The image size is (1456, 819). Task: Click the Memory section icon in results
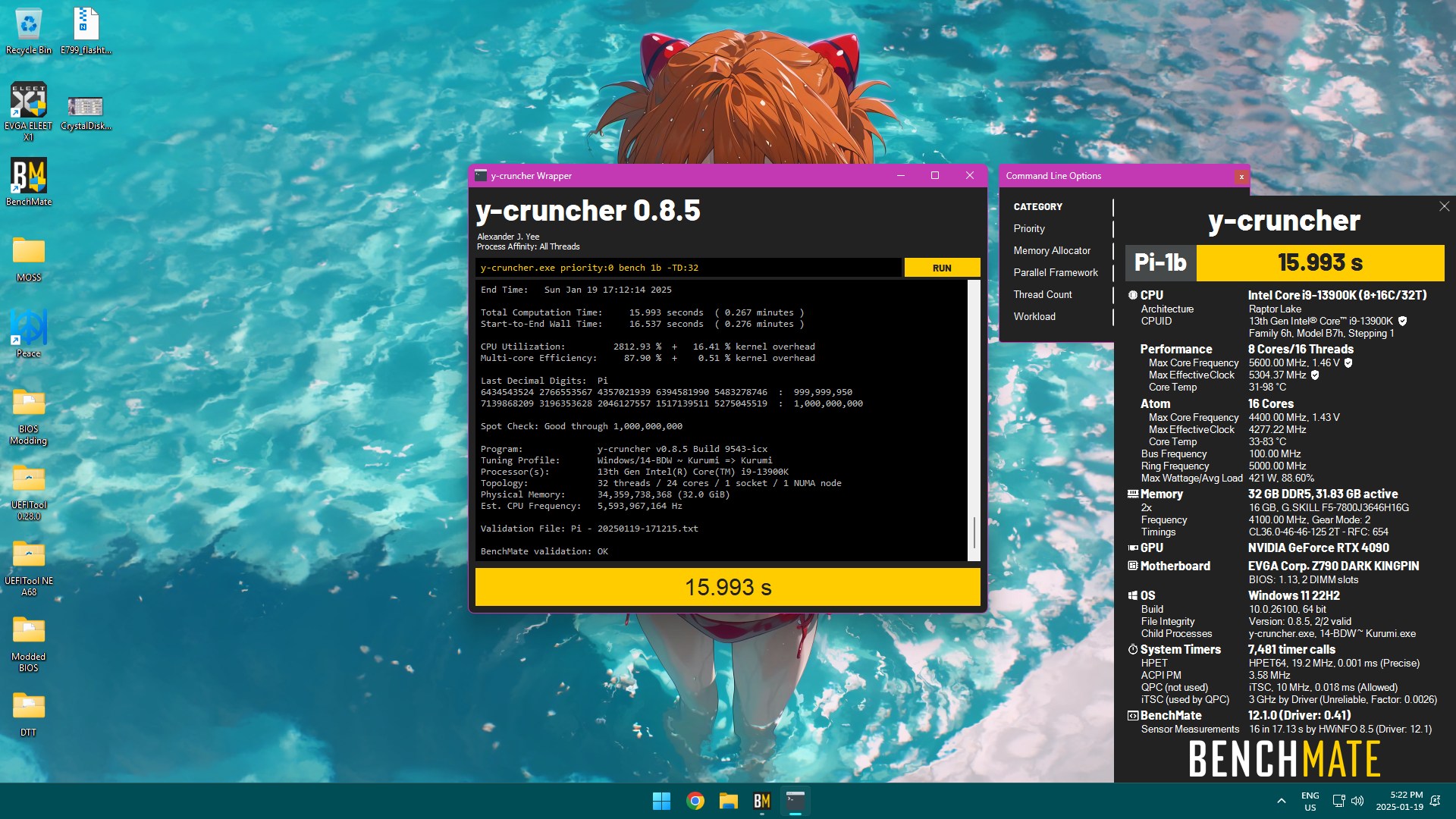point(1132,494)
